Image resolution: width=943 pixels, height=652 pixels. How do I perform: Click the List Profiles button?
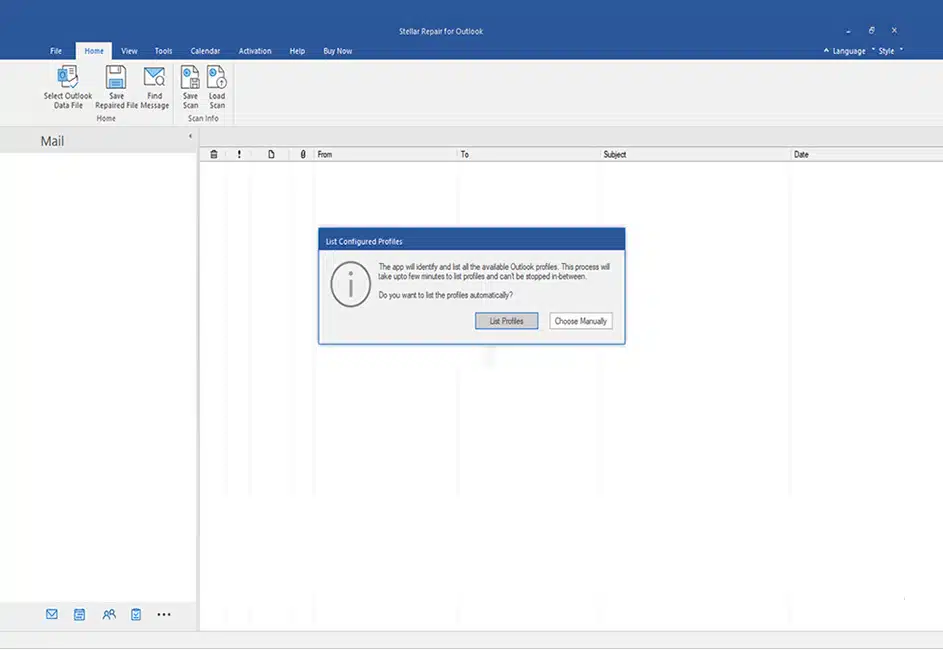[505, 321]
